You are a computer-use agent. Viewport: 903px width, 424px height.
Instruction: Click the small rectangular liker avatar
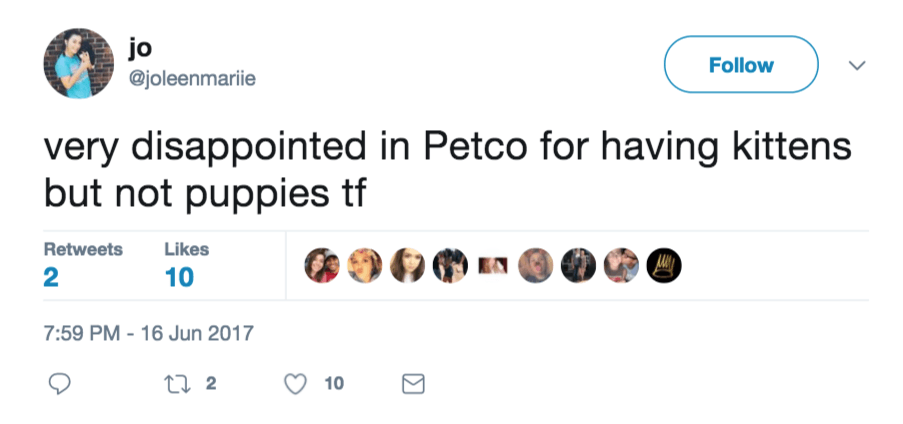(x=494, y=265)
